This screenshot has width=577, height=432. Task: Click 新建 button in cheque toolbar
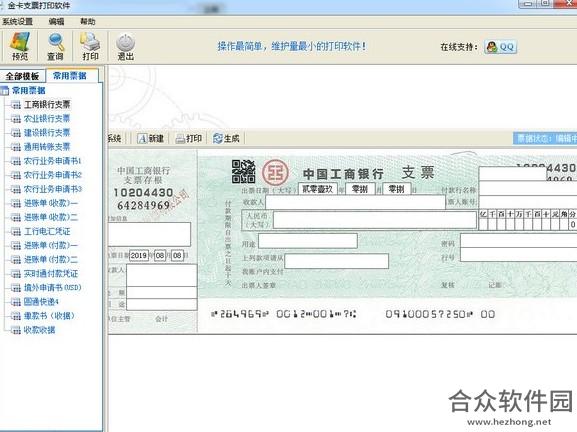pyautogui.click(x=151, y=138)
